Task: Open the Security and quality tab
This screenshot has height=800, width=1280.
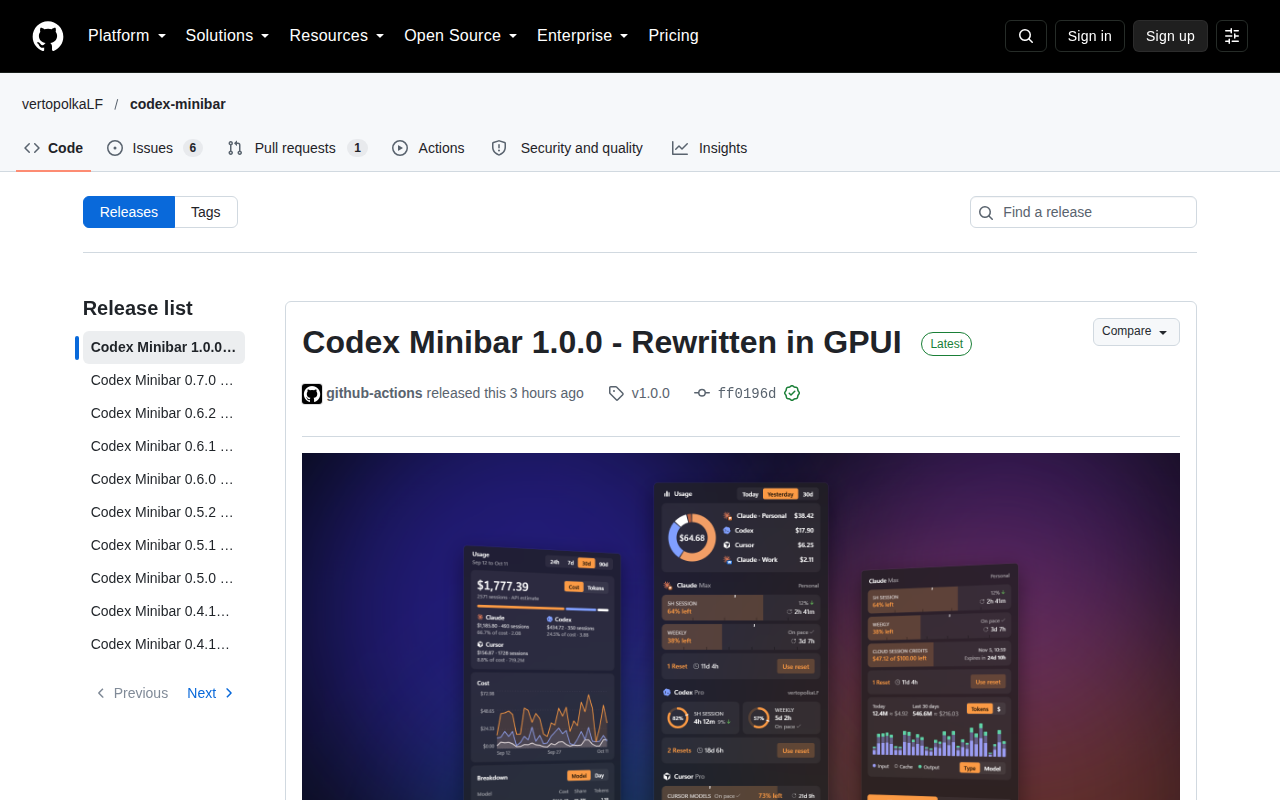Action: [567, 148]
